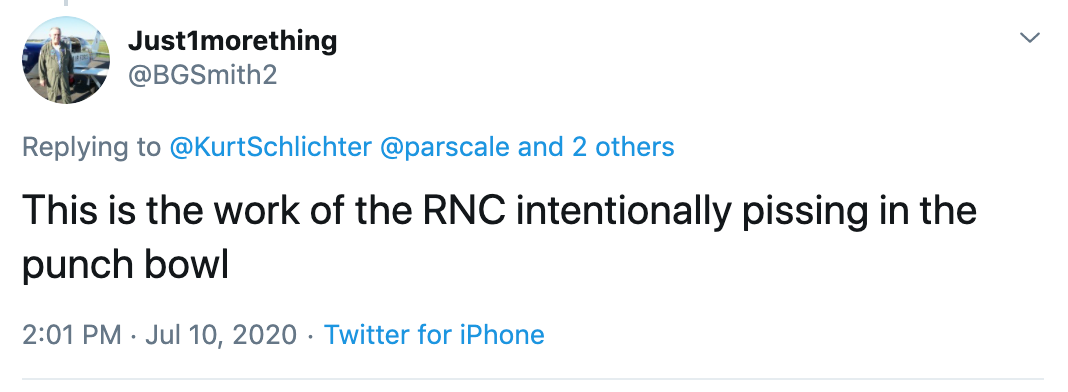Viewport: 1068px width, 392px height.
Task: Open the tweet options chevron menu
Action: pos(1030,38)
